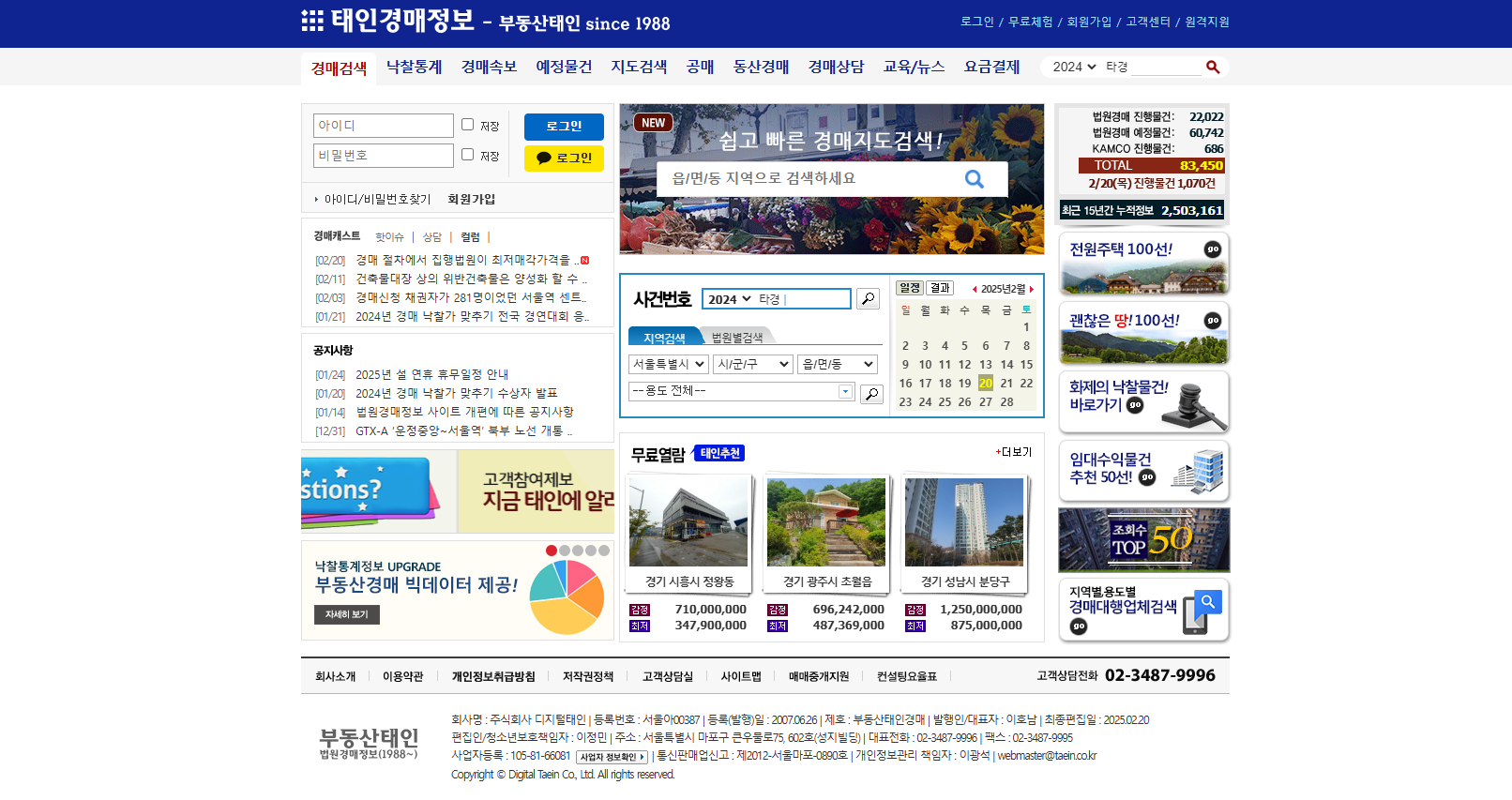Image resolution: width=1512 pixels, height=800 pixels.
Task: Click the phone search icon on 경매대행업체검색 banner
Action: coord(1202,612)
